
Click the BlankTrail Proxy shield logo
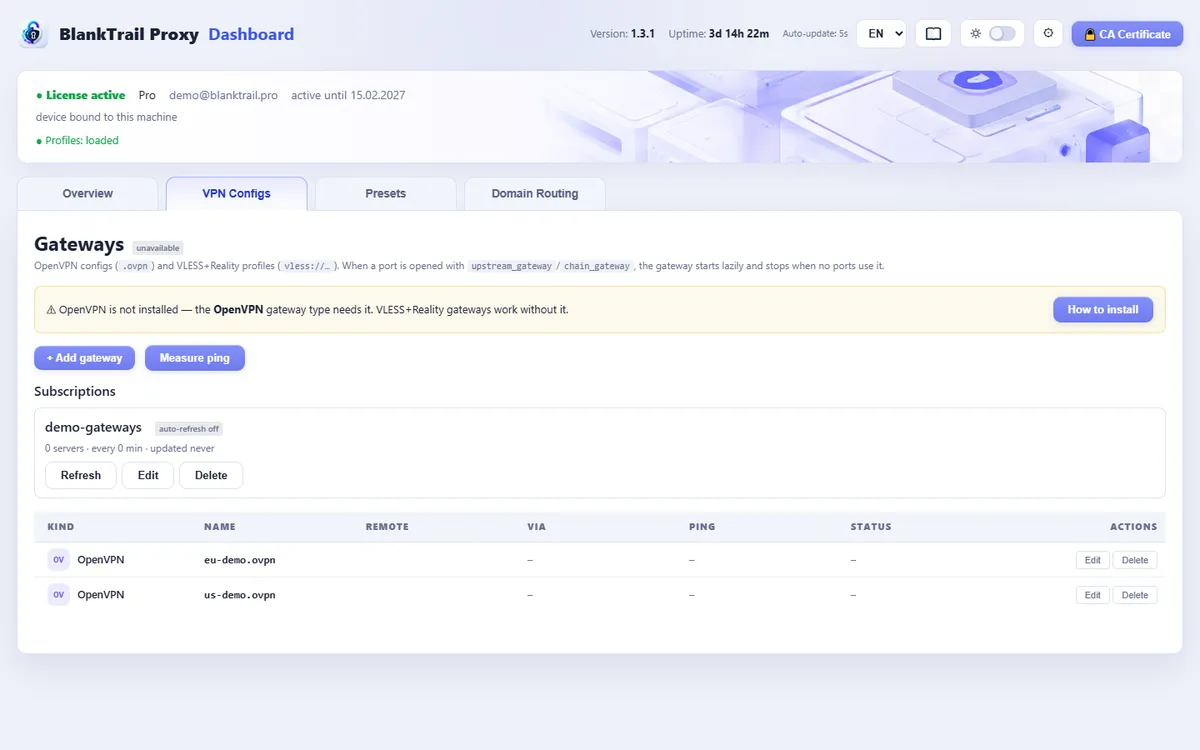tap(34, 34)
